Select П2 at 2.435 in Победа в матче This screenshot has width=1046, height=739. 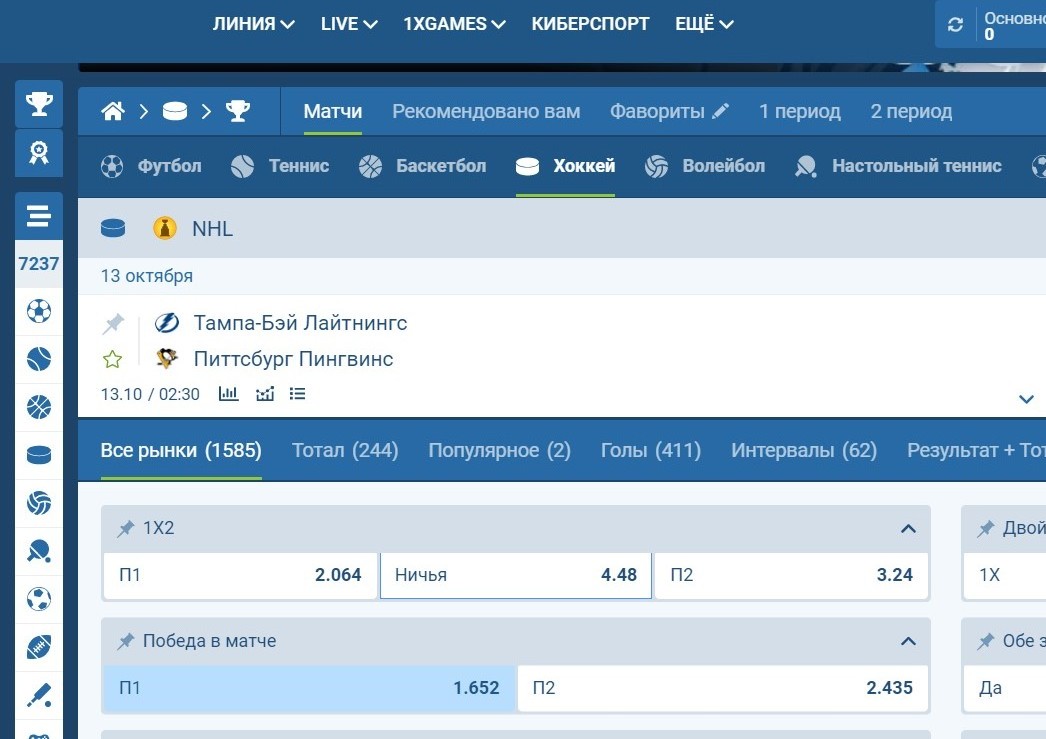[x=722, y=688]
